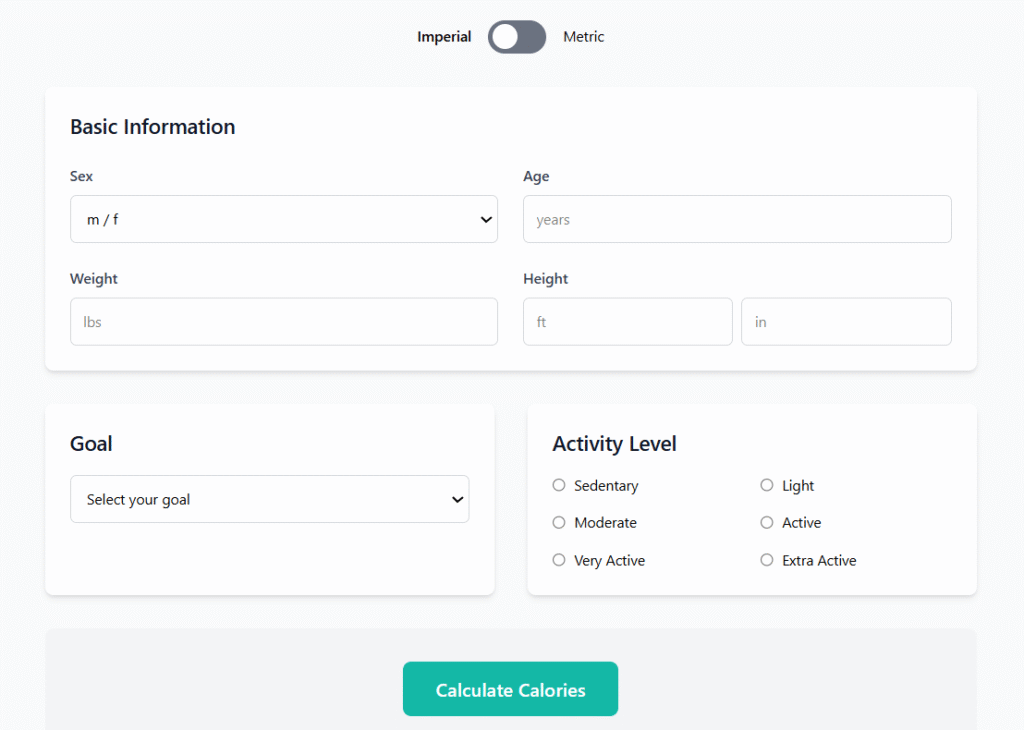The height and width of the screenshot is (730, 1024).
Task: Click the Sex field label
Action: click(81, 176)
